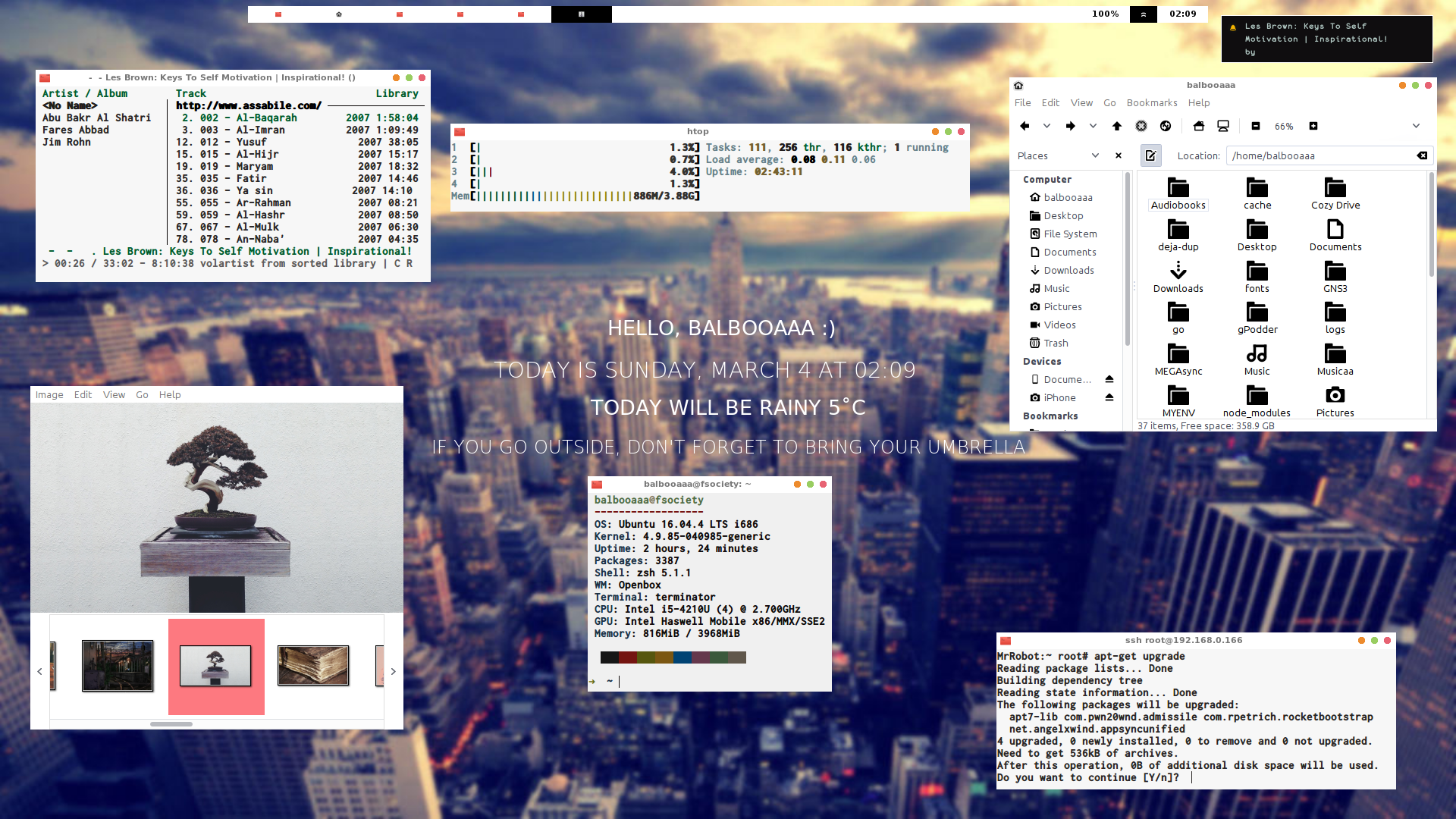Click the thumbnail strip horizontal scrollbar

pos(171,724)
